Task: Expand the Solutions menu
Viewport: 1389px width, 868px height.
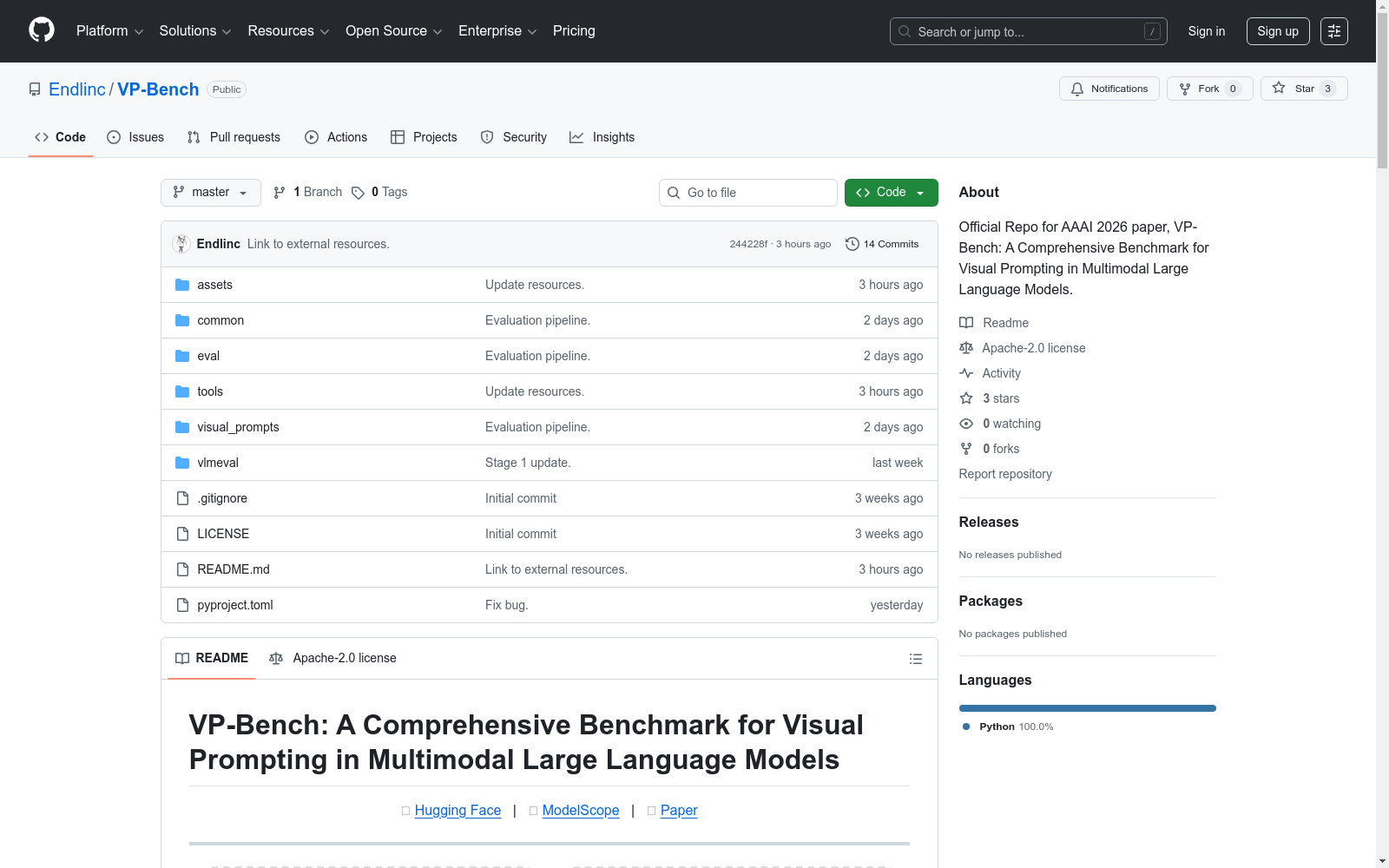Action: click(195, 31)
